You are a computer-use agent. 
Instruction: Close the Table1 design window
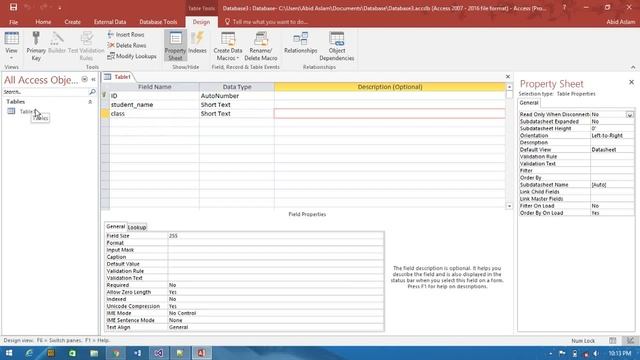(508, 77)
